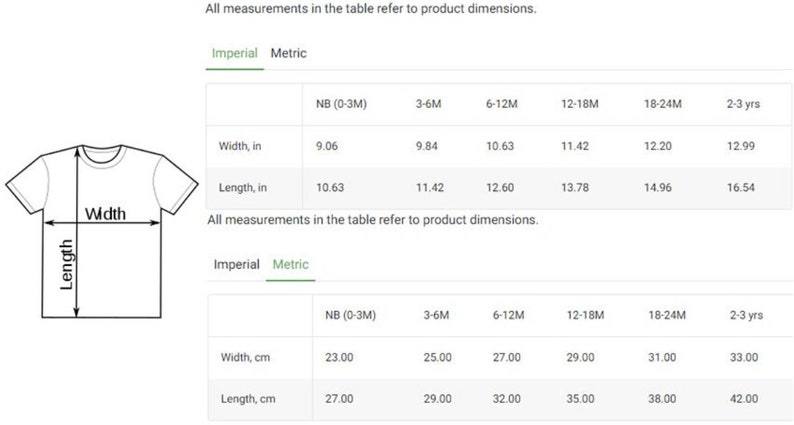Click the 16.54 length cell
The image size is (794, 425).
tap(741, 187)
